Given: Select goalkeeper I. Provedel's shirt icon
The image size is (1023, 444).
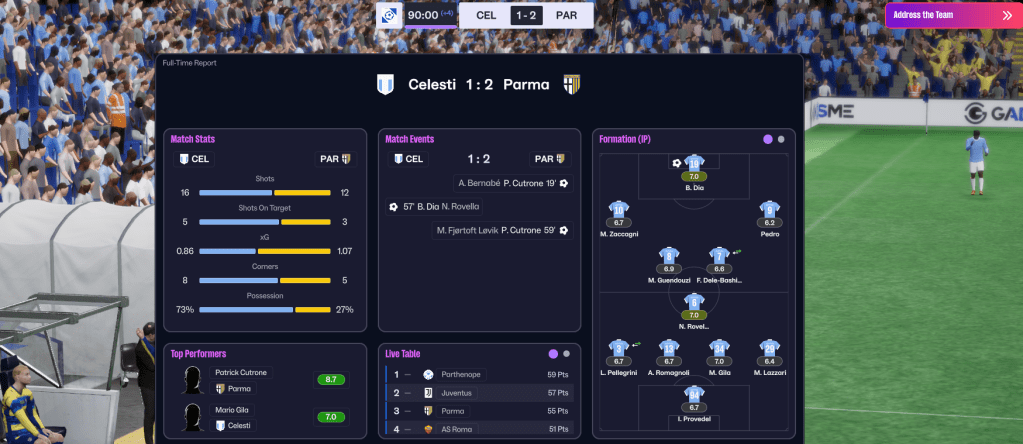Looking at the screenshot, I should [694, 395].
